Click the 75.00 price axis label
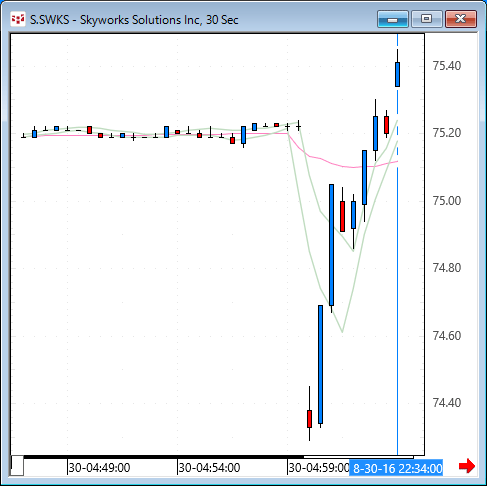 coord(447,201)
